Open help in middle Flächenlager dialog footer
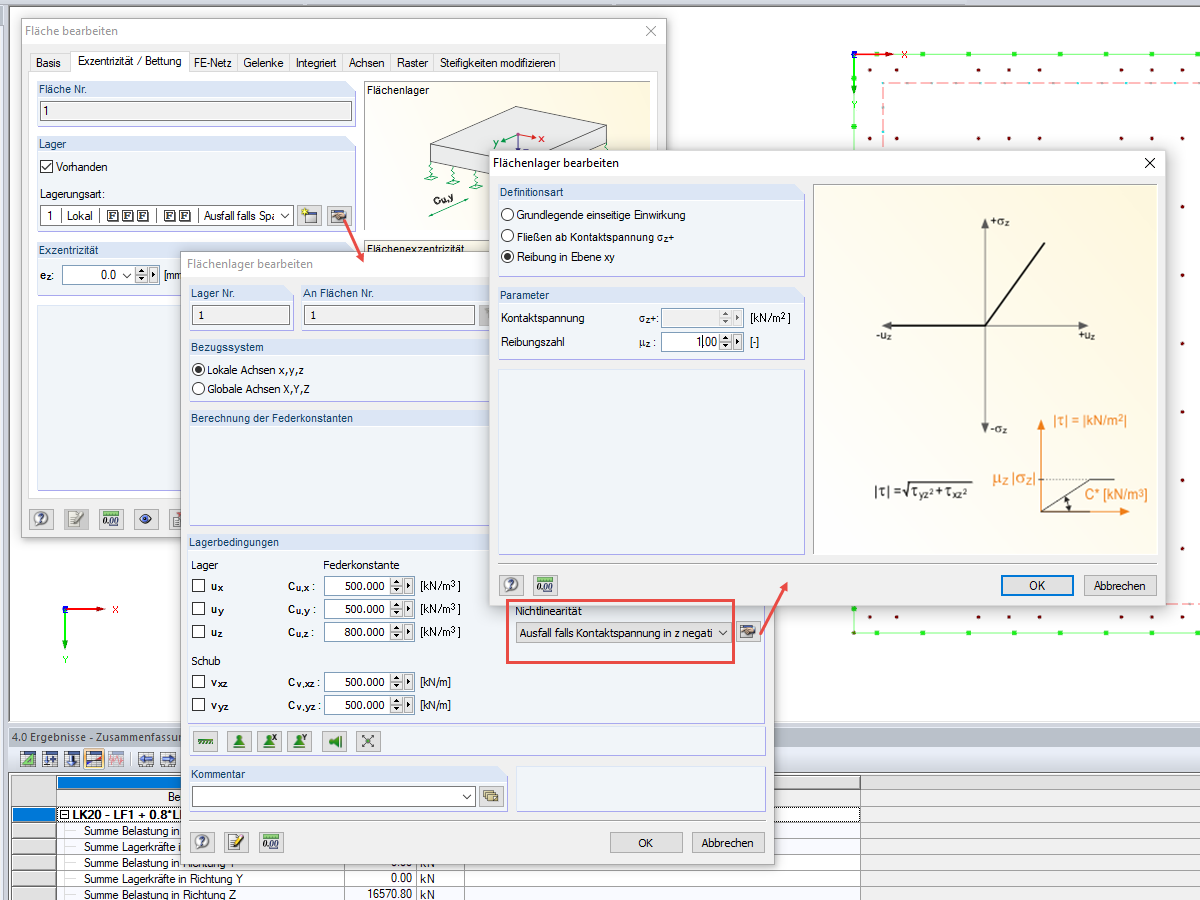The image size is (1200, 900). click(x=203, y=842)
